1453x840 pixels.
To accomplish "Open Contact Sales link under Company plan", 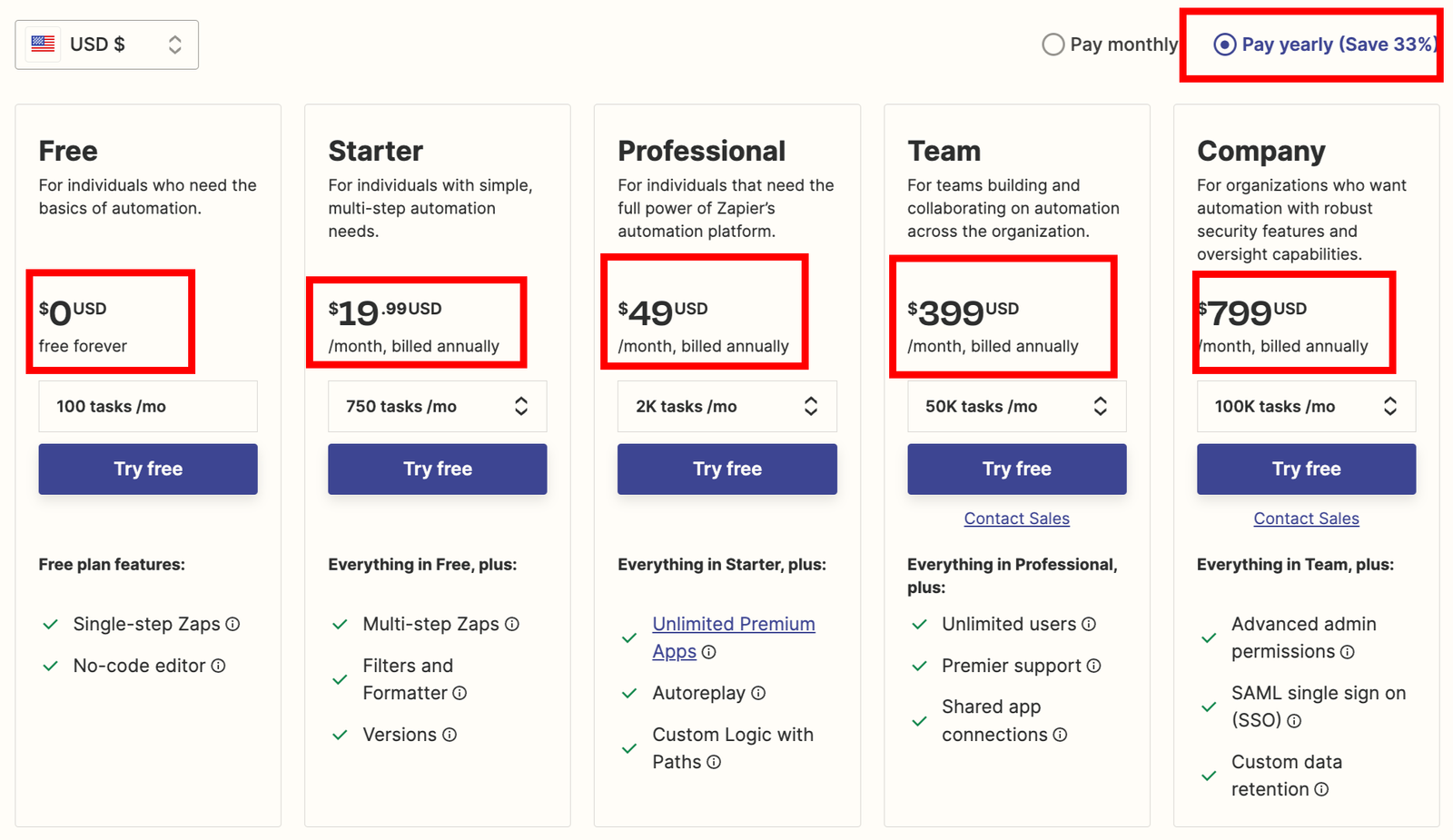I will click(x=1306, y=519).
